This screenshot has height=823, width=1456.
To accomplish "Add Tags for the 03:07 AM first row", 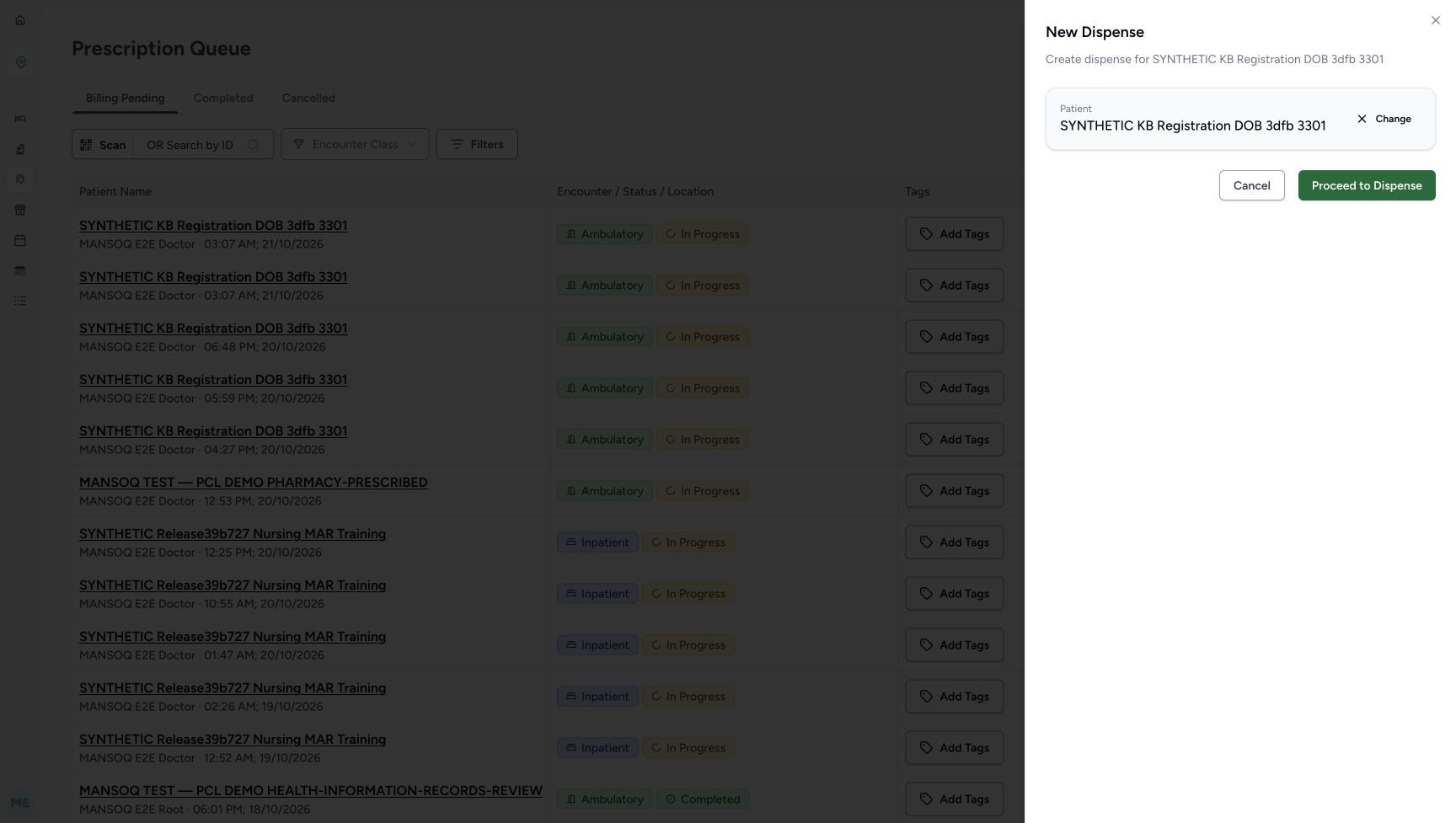I will (x=954, y=234).
